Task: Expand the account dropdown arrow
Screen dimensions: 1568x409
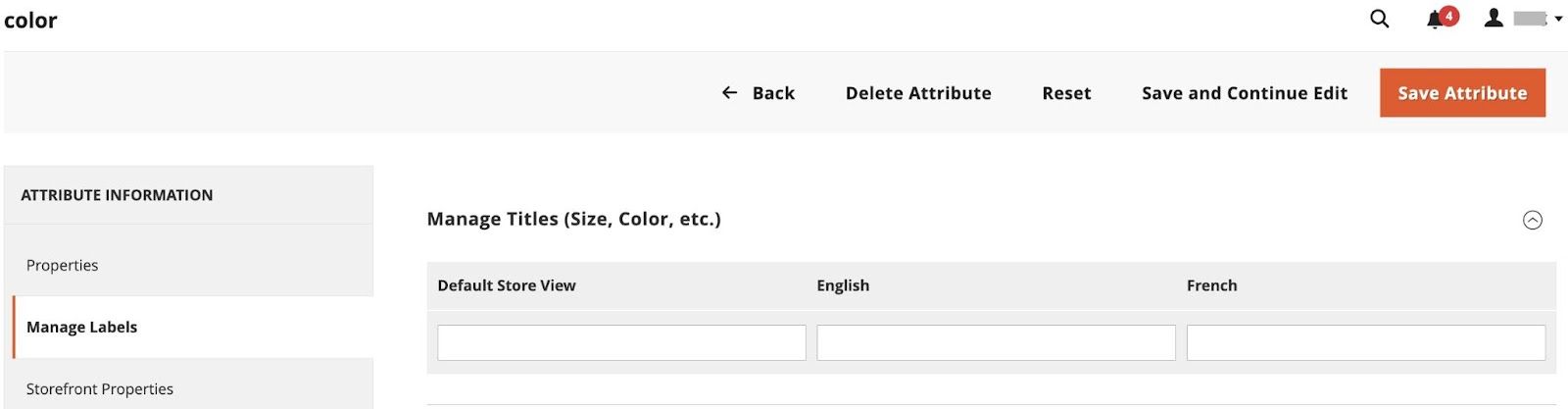Action: (x=1558, y=19)
